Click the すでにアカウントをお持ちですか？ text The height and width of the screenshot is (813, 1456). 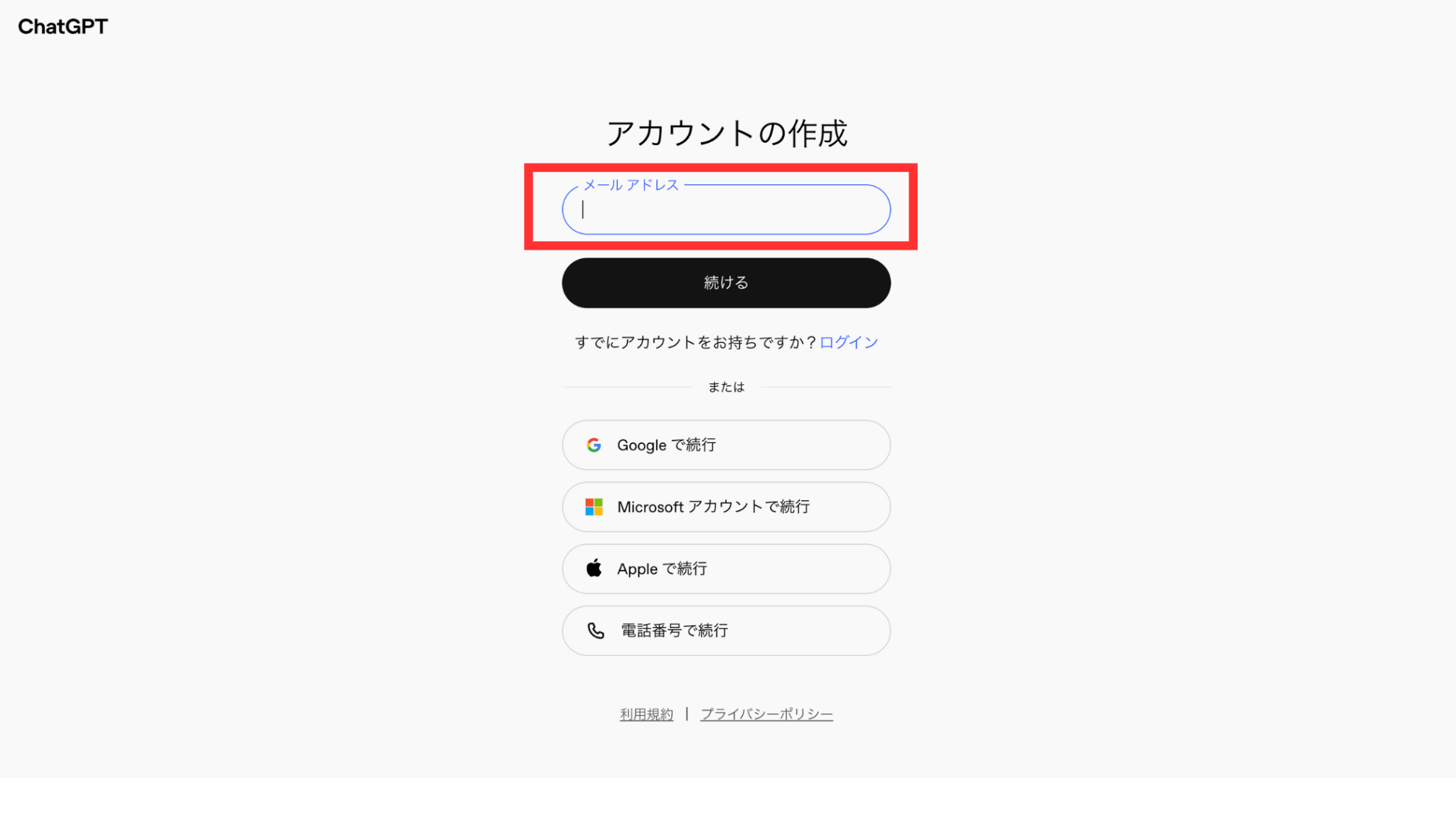click(696, 343)
